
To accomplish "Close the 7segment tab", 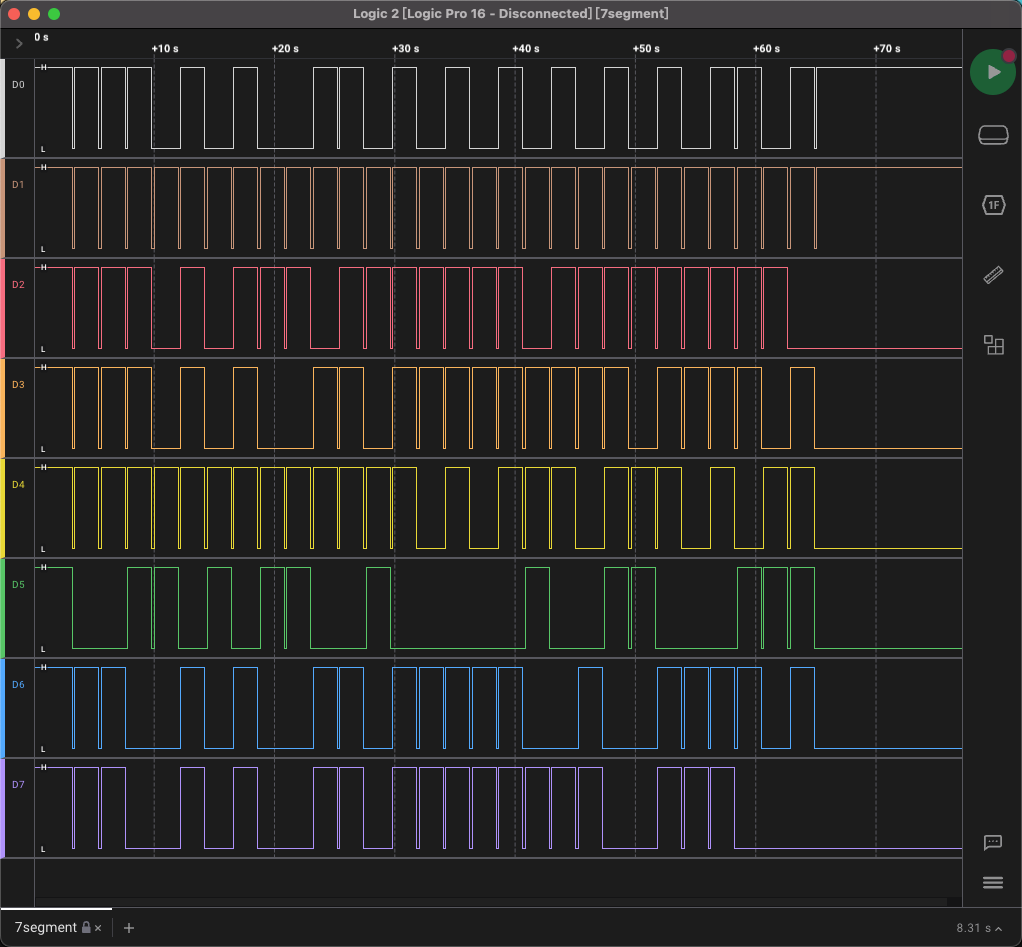I will point(99,928).
